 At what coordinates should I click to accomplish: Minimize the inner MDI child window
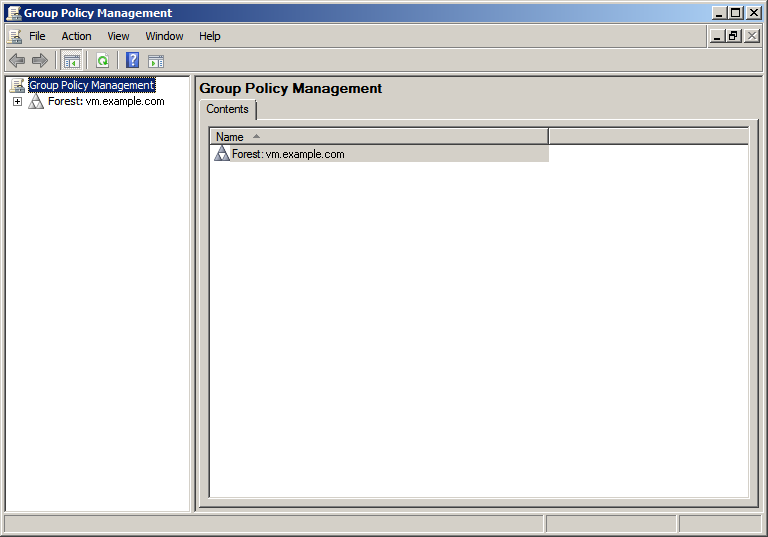[717, 36]
